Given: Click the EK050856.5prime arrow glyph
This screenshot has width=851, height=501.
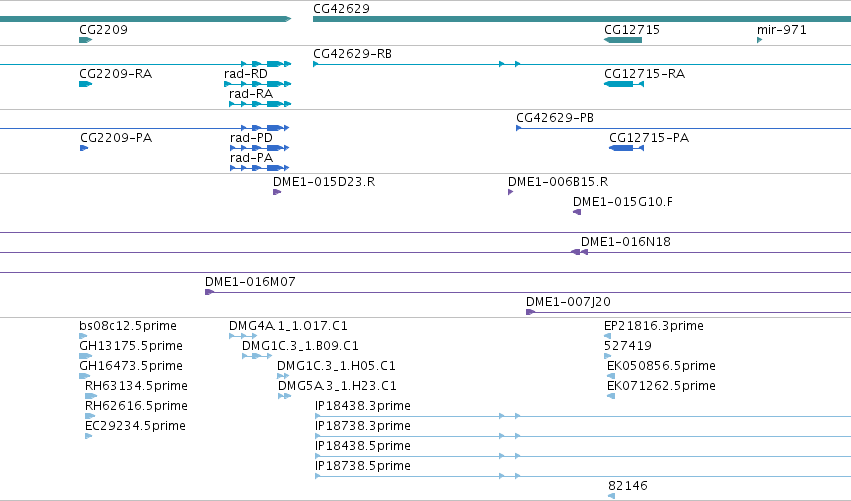Looking at the screenshot, I should (x=611, y=376).
